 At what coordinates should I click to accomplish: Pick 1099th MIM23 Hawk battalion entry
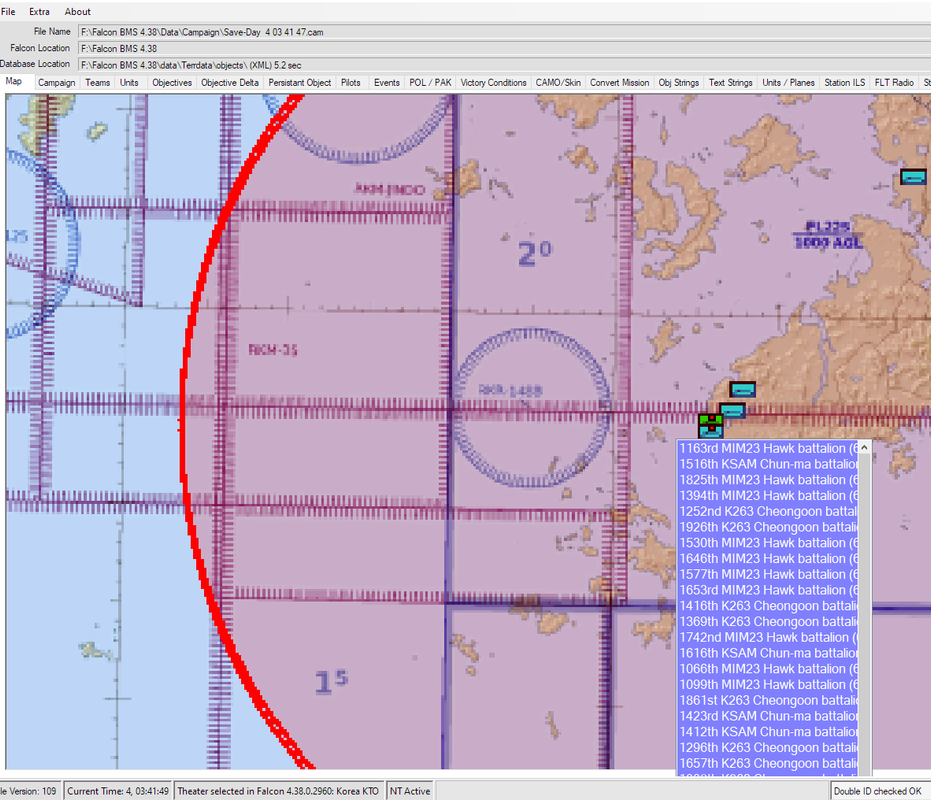pos(768,684)
